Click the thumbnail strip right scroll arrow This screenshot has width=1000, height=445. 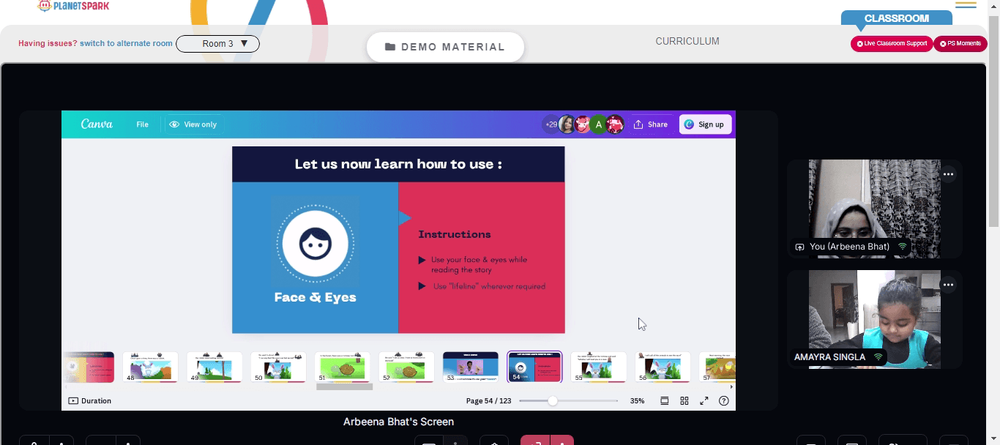click(x=732, y=386)
